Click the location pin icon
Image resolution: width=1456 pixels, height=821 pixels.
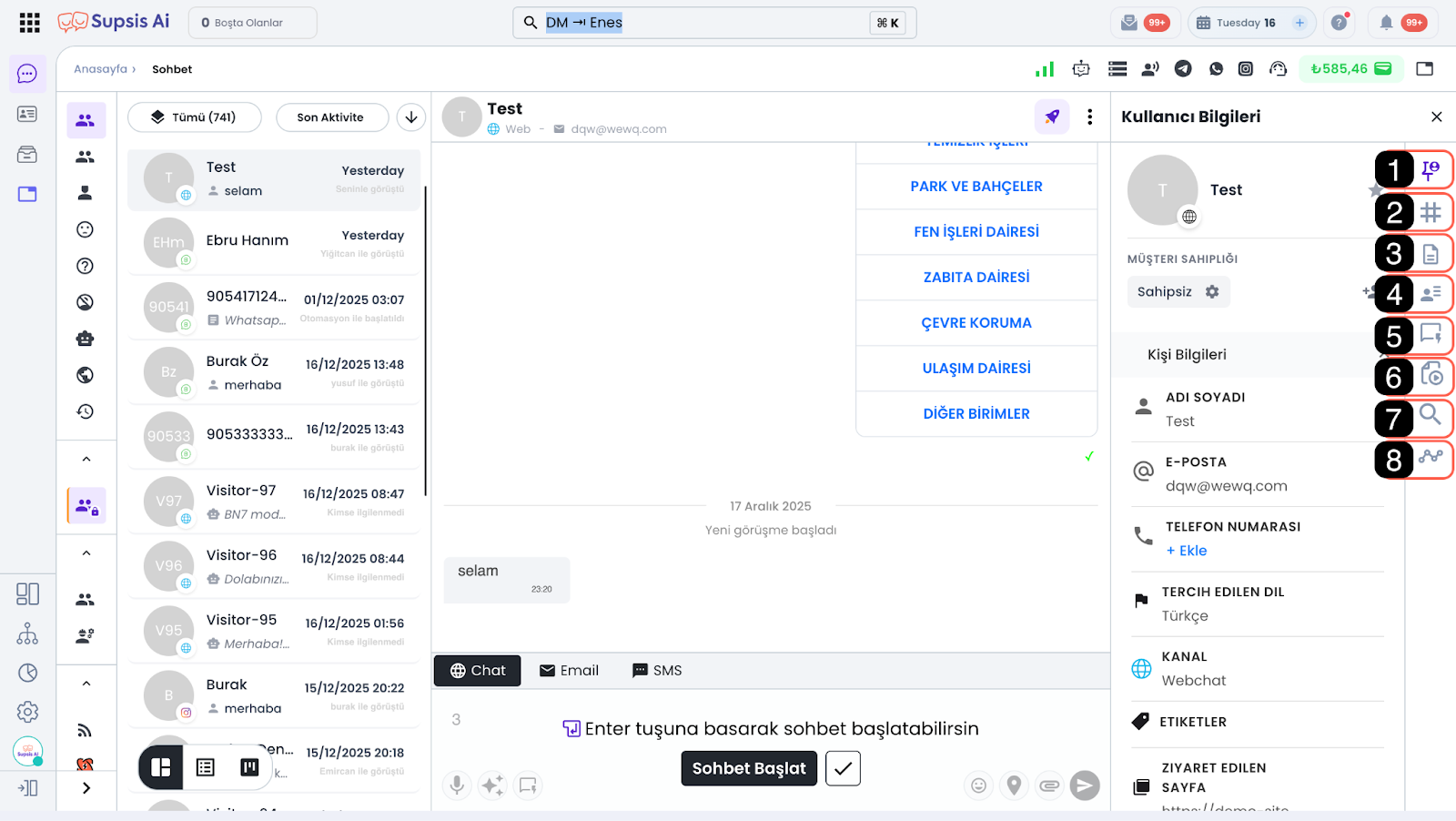pyautogui.click(x=1014, y=785)
